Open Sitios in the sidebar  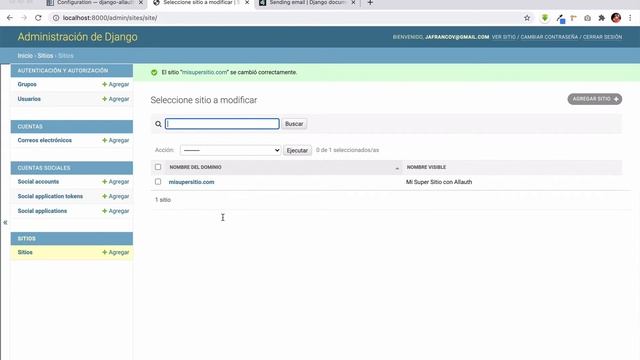25,252
